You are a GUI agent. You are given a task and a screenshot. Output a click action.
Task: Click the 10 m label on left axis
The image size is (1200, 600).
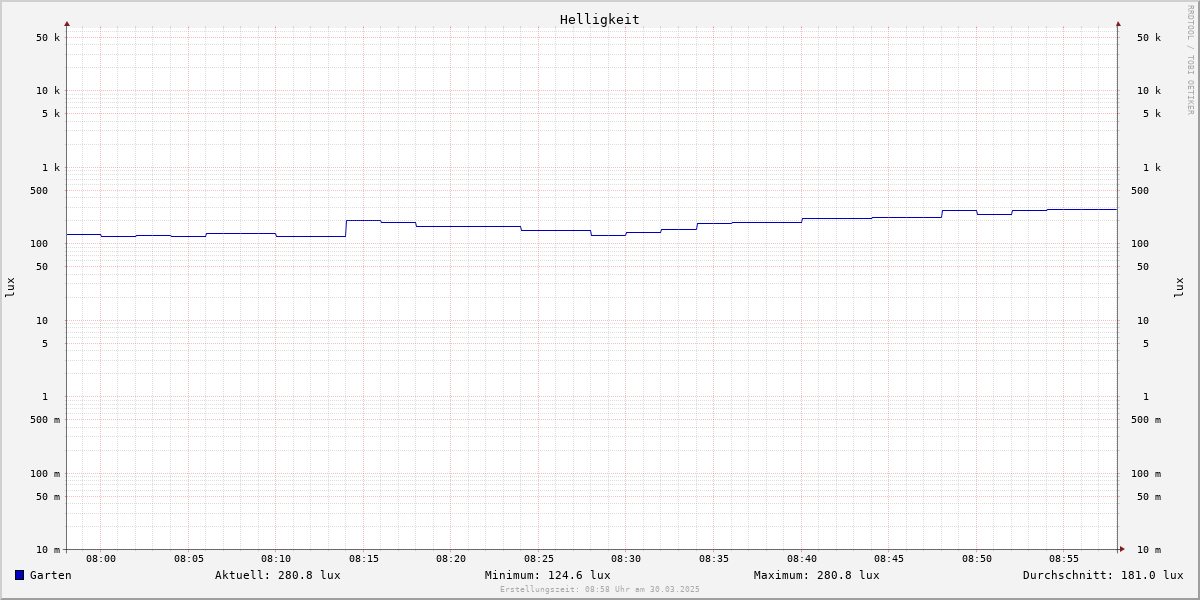tap(48, 550)
